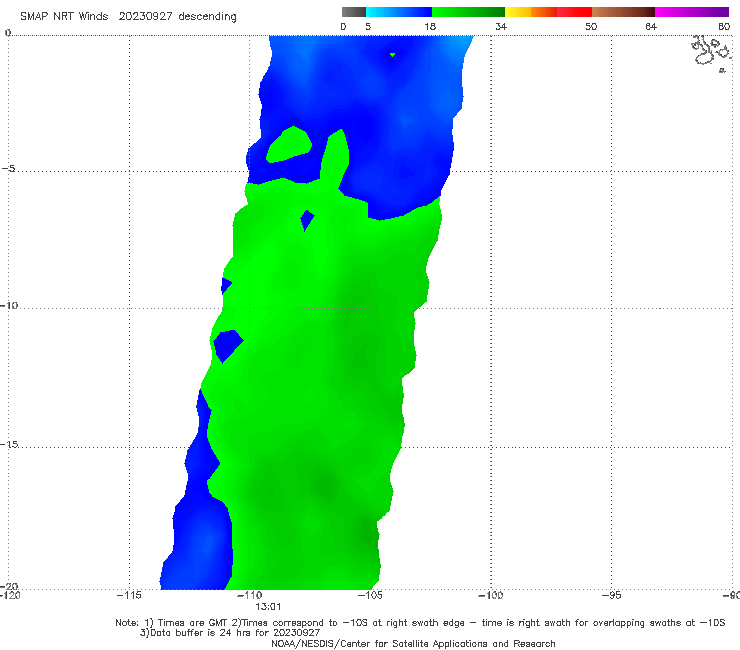
Task: Click the color bar label '18'
Action: pos(430,26)
